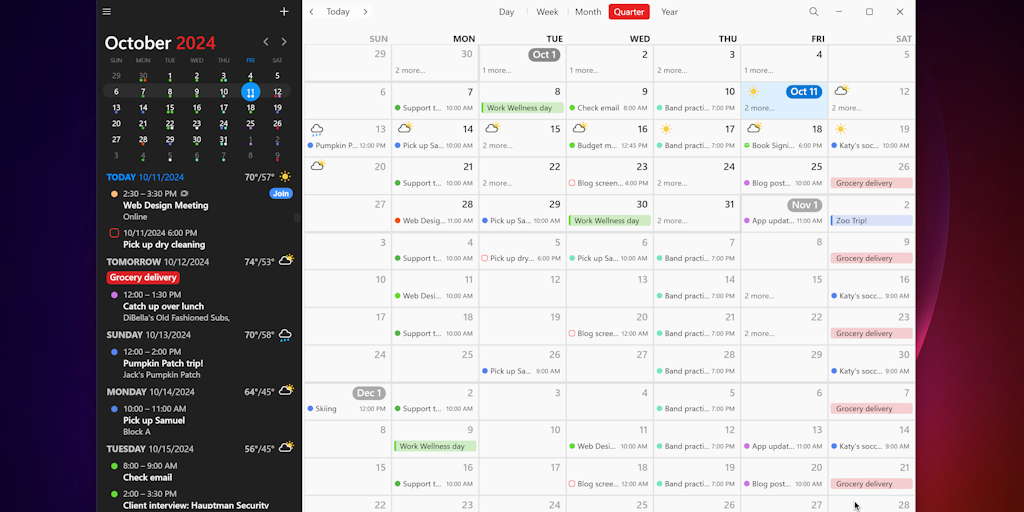Expand '2 more...' on Nov 15
Viewport: 1024px width, 512px height.
(x=759, y=296)
